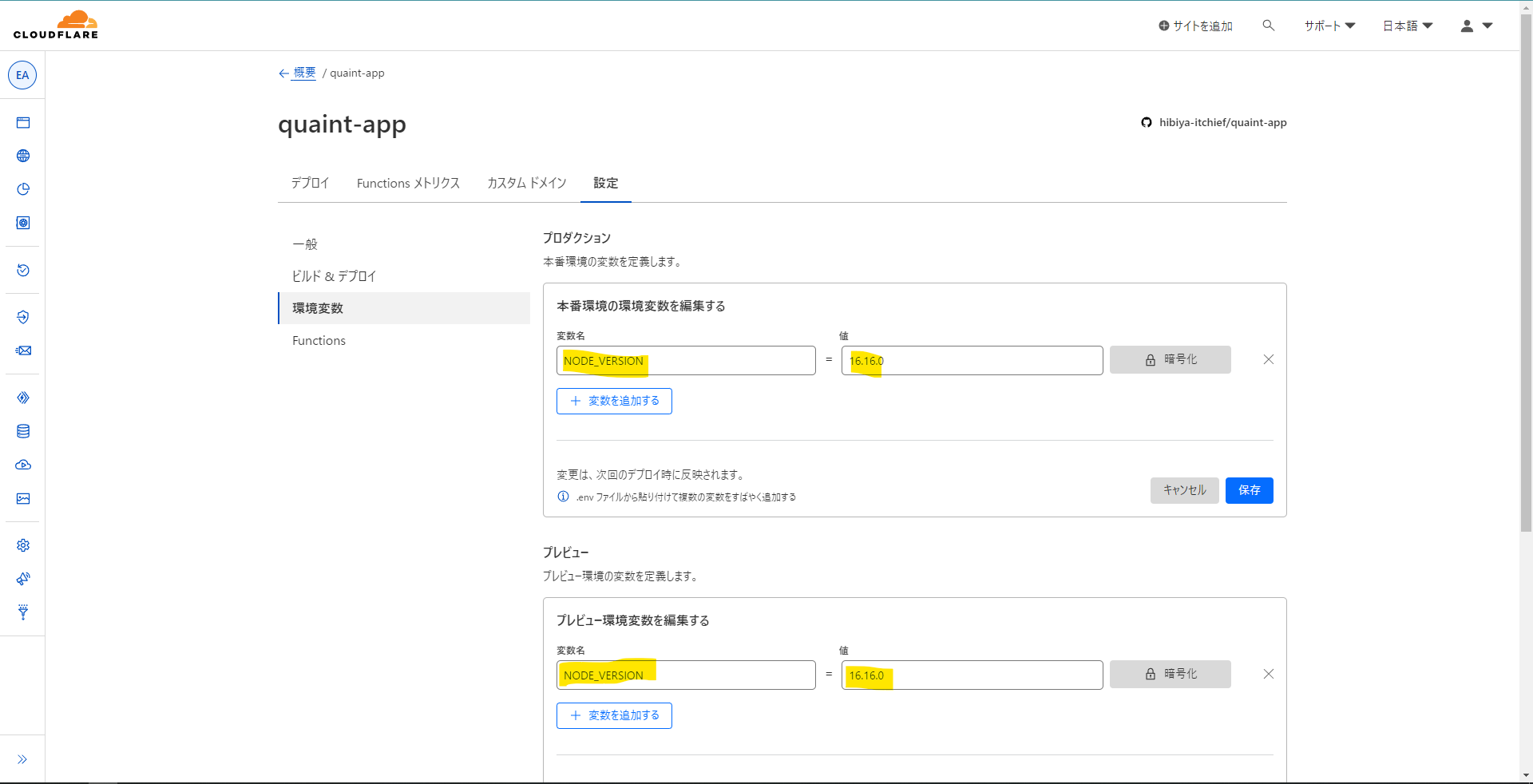Screen dimensions: 1533x784
Task: Open the pie-chart analytics sidebar icon
Action: click(x=23, y=189)
